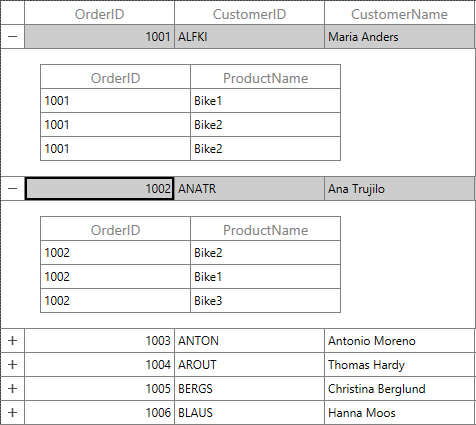Select the Bike3 product under order 1002

[x=265, y=301]
